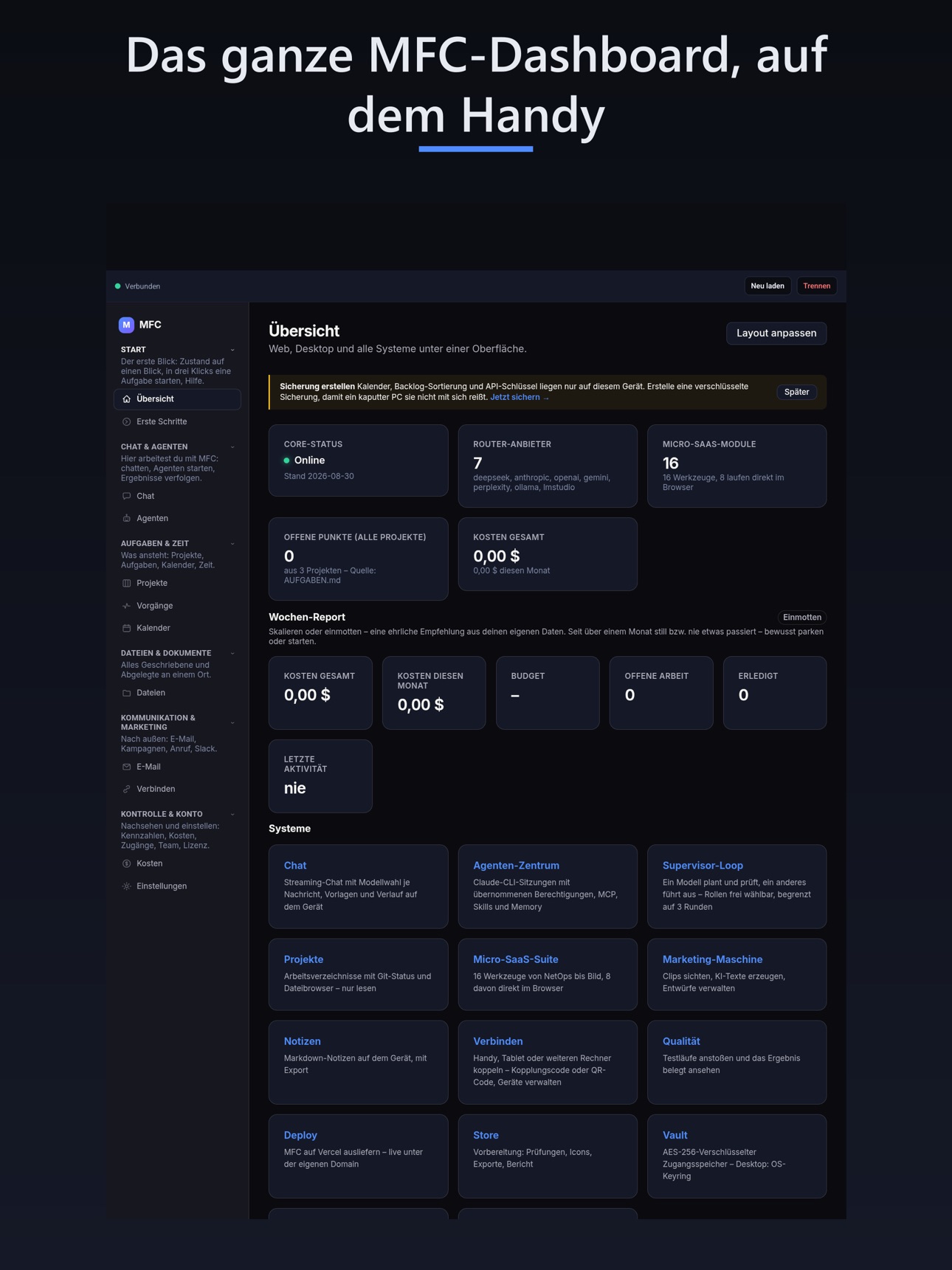Image resolution: width=952 pixels, height=1270 pixels.
Task: Click the home icon beside Übersicht
Action: tap(127, 399)
